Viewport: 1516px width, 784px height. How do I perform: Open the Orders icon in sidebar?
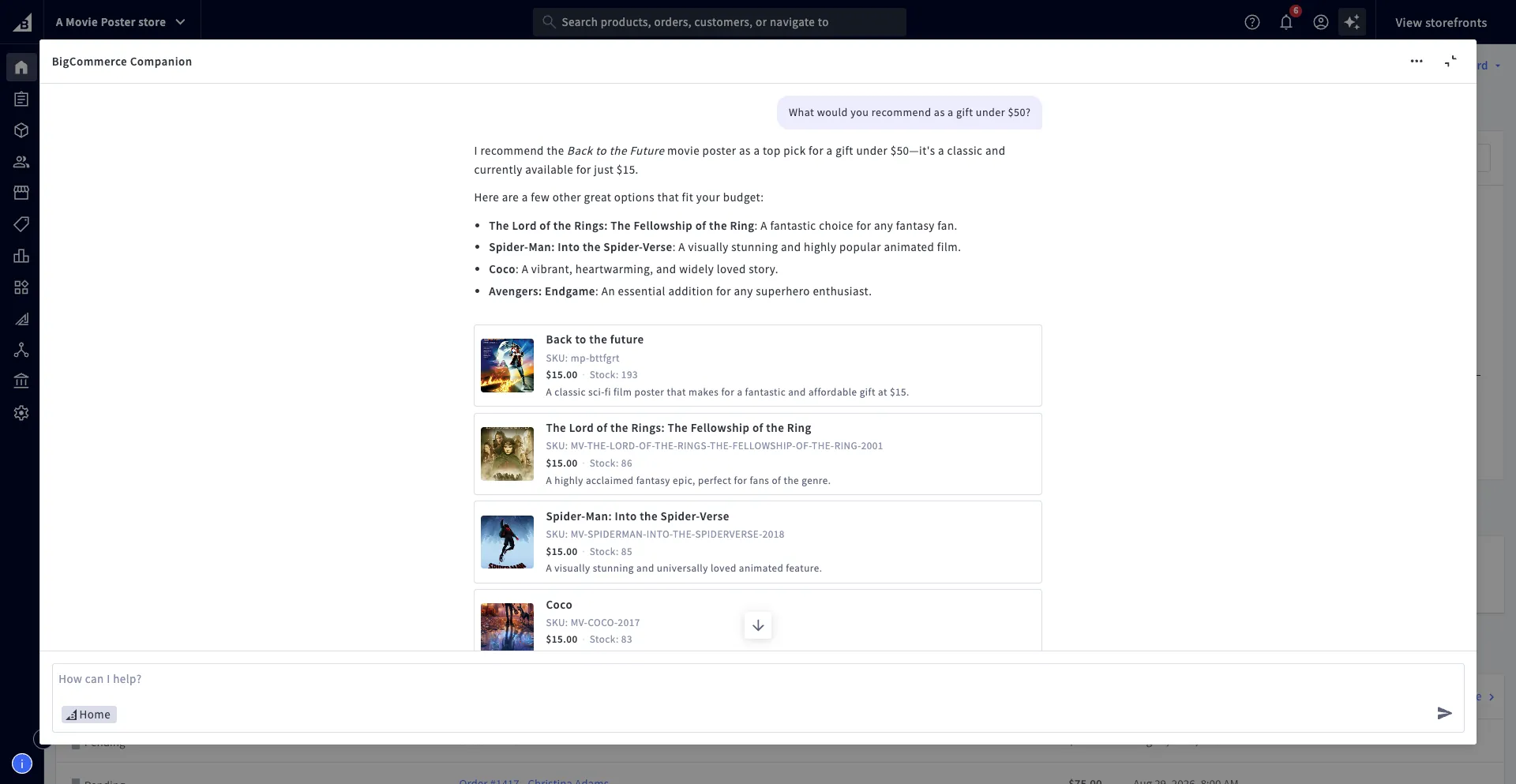point(21,99)
